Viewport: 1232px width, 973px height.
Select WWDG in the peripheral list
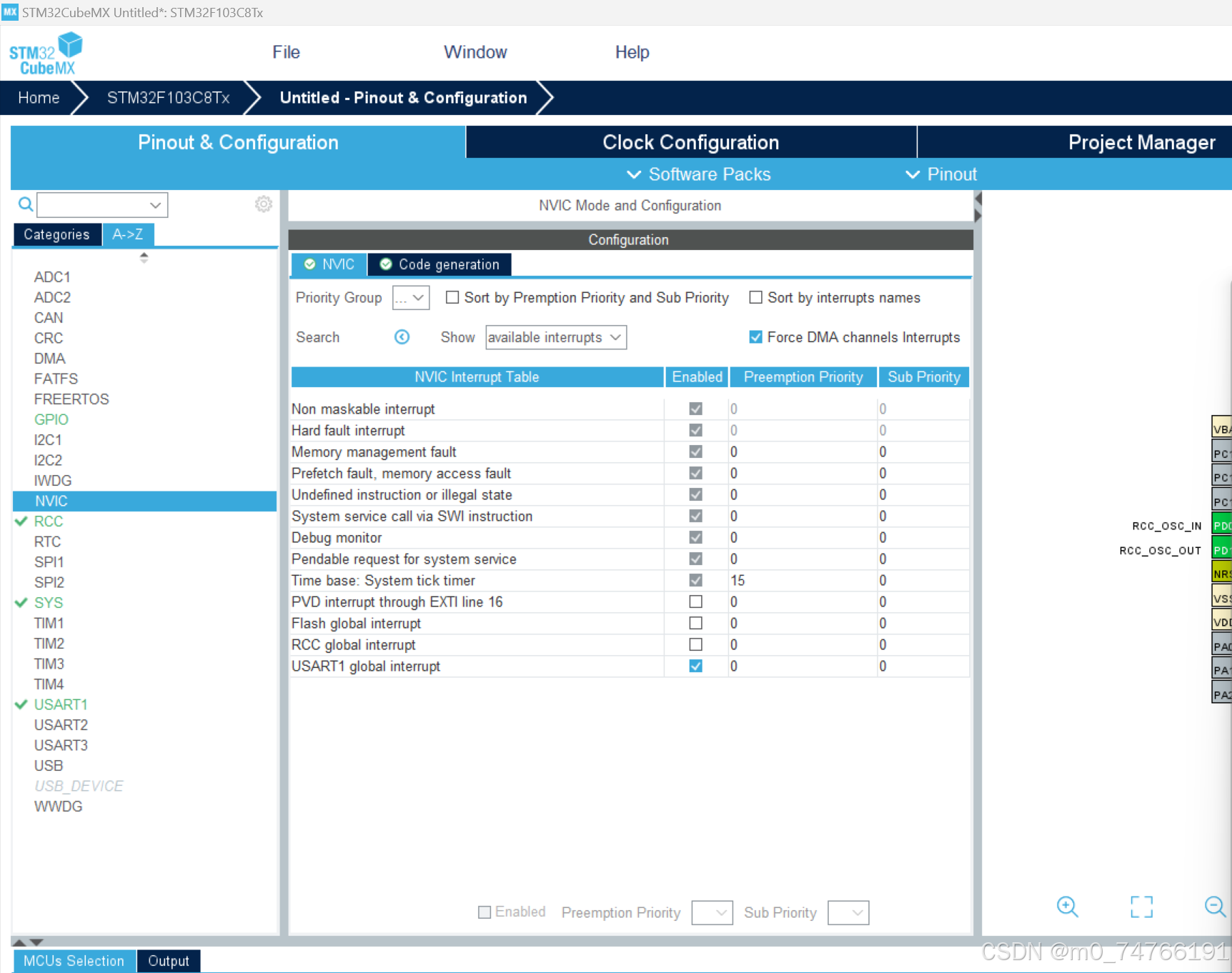coord(58,806)
